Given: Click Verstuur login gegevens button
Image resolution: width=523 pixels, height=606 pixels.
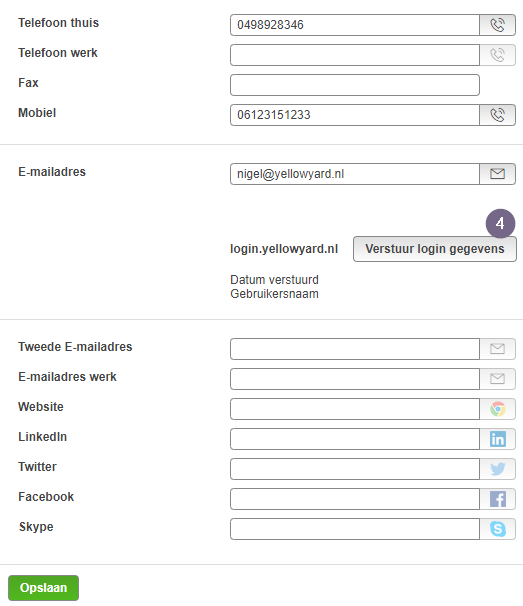Looking at the screenshot, I should point(435,249).
